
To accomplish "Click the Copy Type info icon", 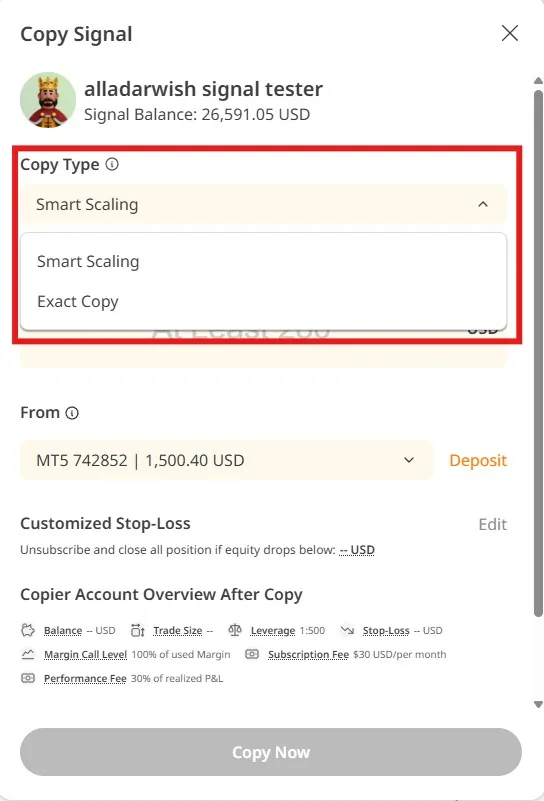I will click(x=112, y=164).
